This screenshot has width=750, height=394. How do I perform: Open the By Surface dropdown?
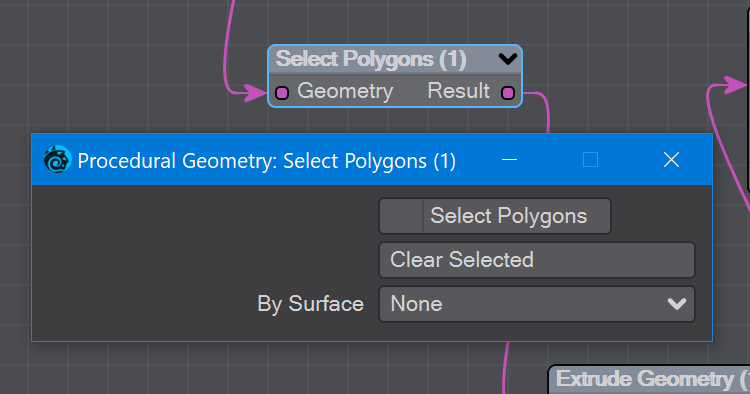(537, 304)
